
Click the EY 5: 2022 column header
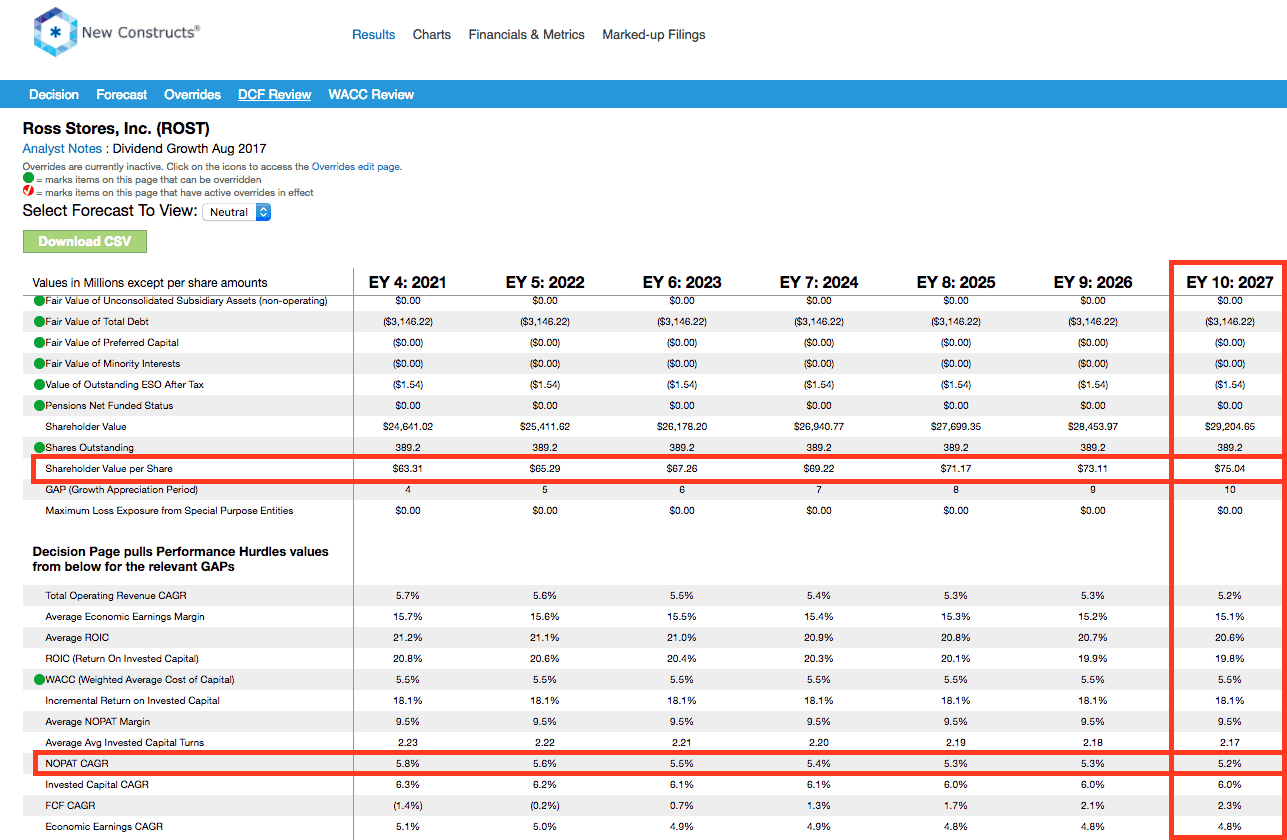click(545, 282)
